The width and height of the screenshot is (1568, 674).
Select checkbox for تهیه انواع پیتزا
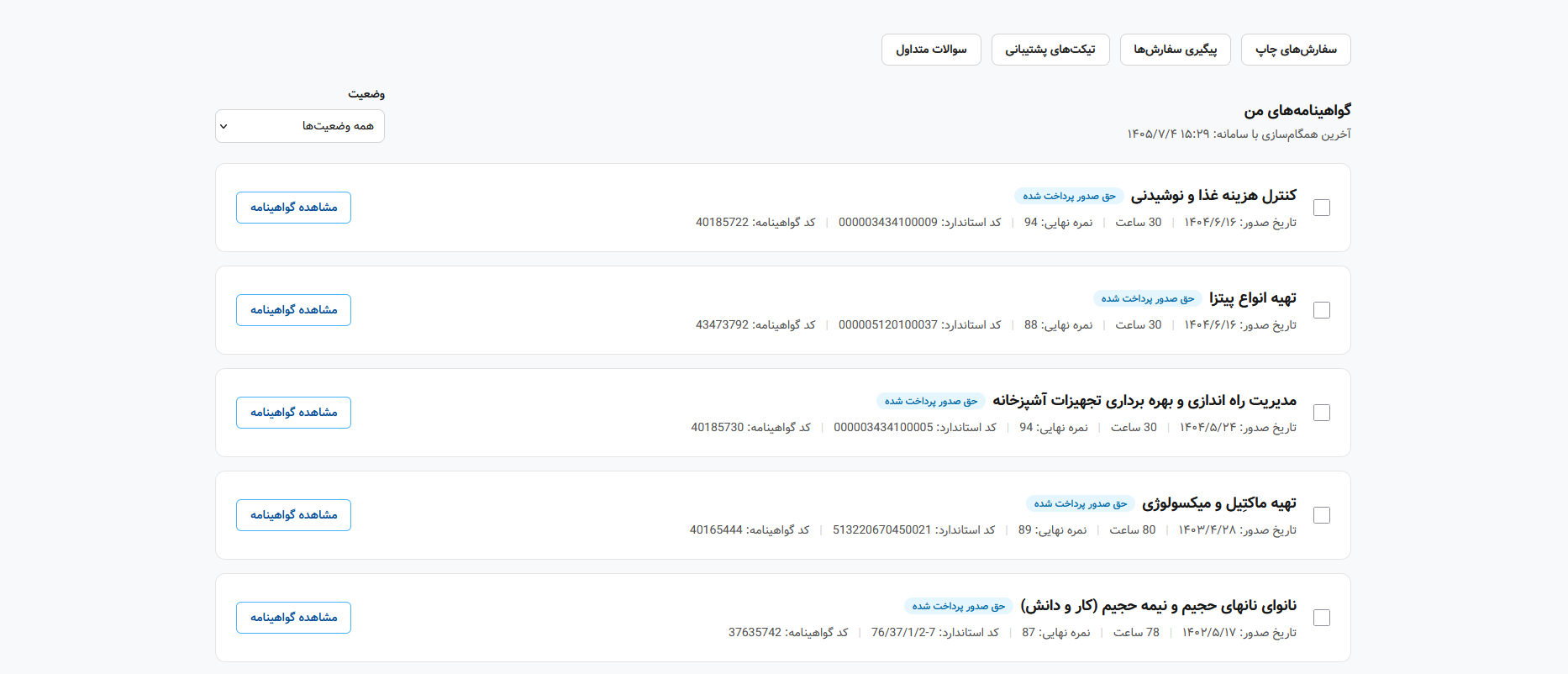pos(1322,310)
